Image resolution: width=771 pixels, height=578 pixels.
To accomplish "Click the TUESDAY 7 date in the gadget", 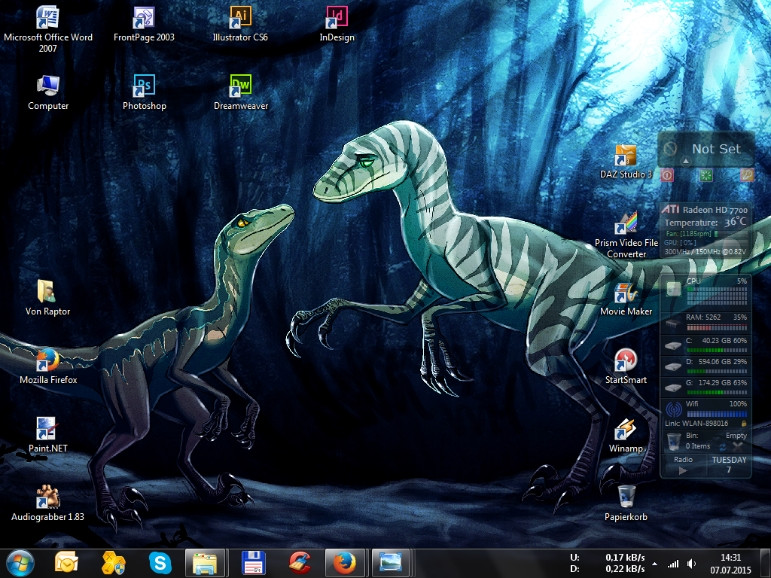I will tap(729, 465).
